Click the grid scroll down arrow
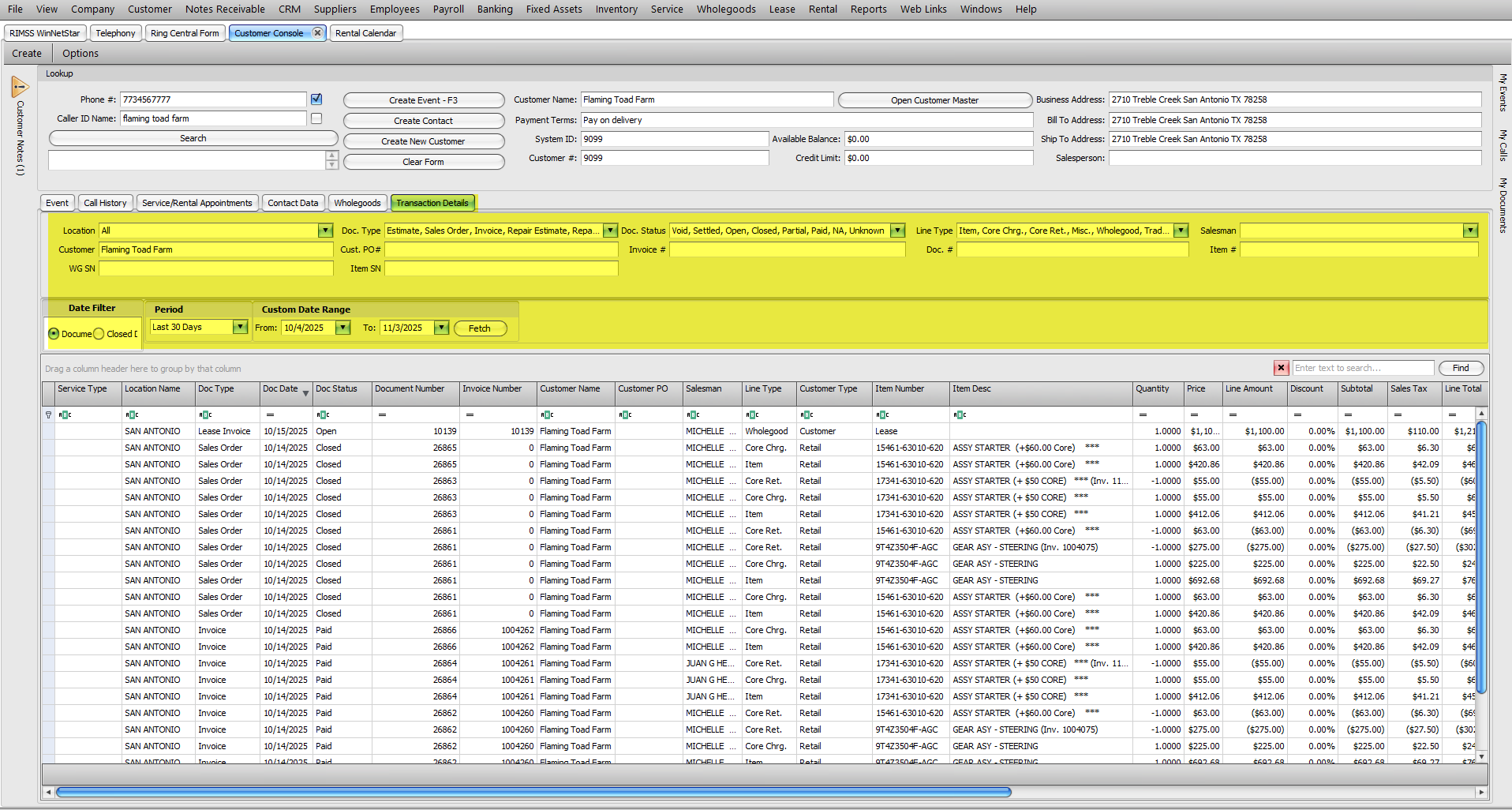This screenshot has width=1512, height=810. click(x=1481, y=756)
